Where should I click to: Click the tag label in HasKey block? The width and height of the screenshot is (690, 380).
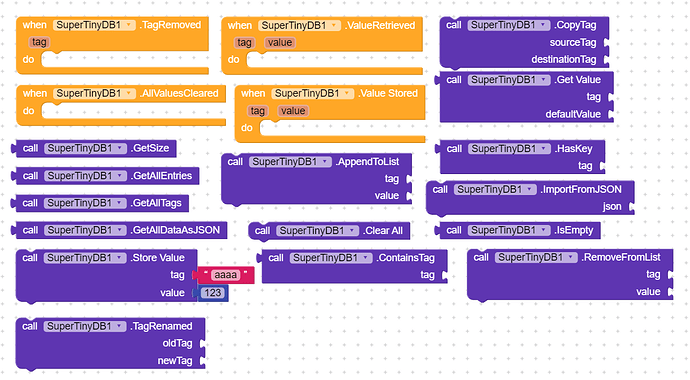tap(585, 166)
